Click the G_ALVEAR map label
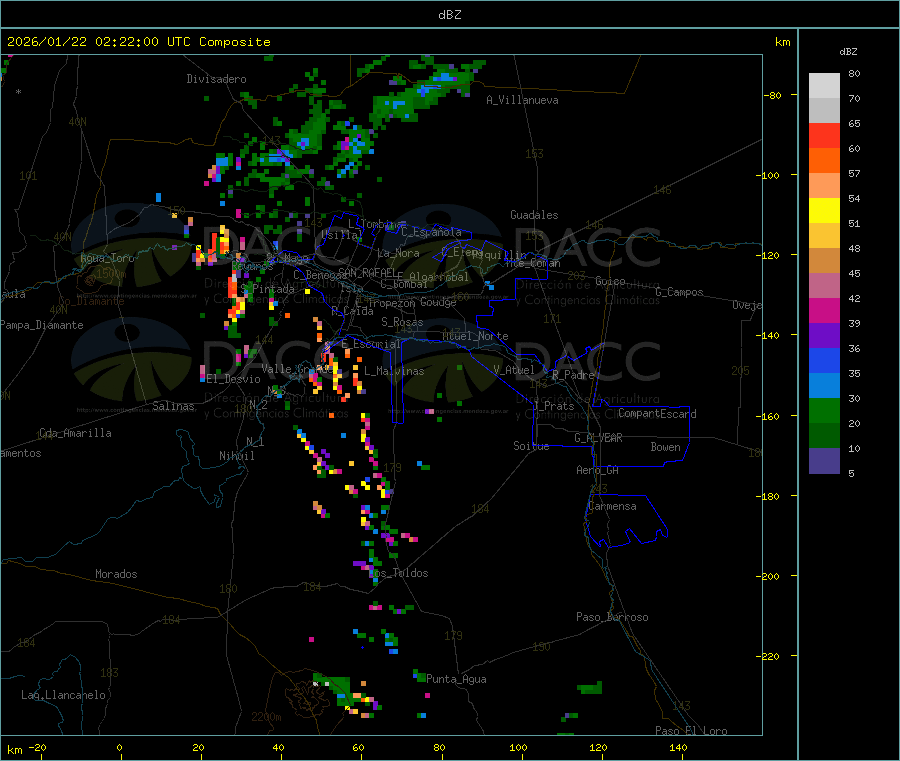 coord(598,438)
